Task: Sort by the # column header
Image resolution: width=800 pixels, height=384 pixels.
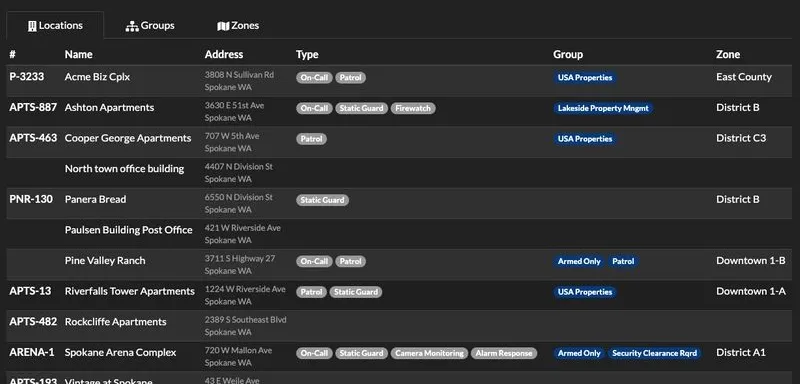Action: coord(12,54)
